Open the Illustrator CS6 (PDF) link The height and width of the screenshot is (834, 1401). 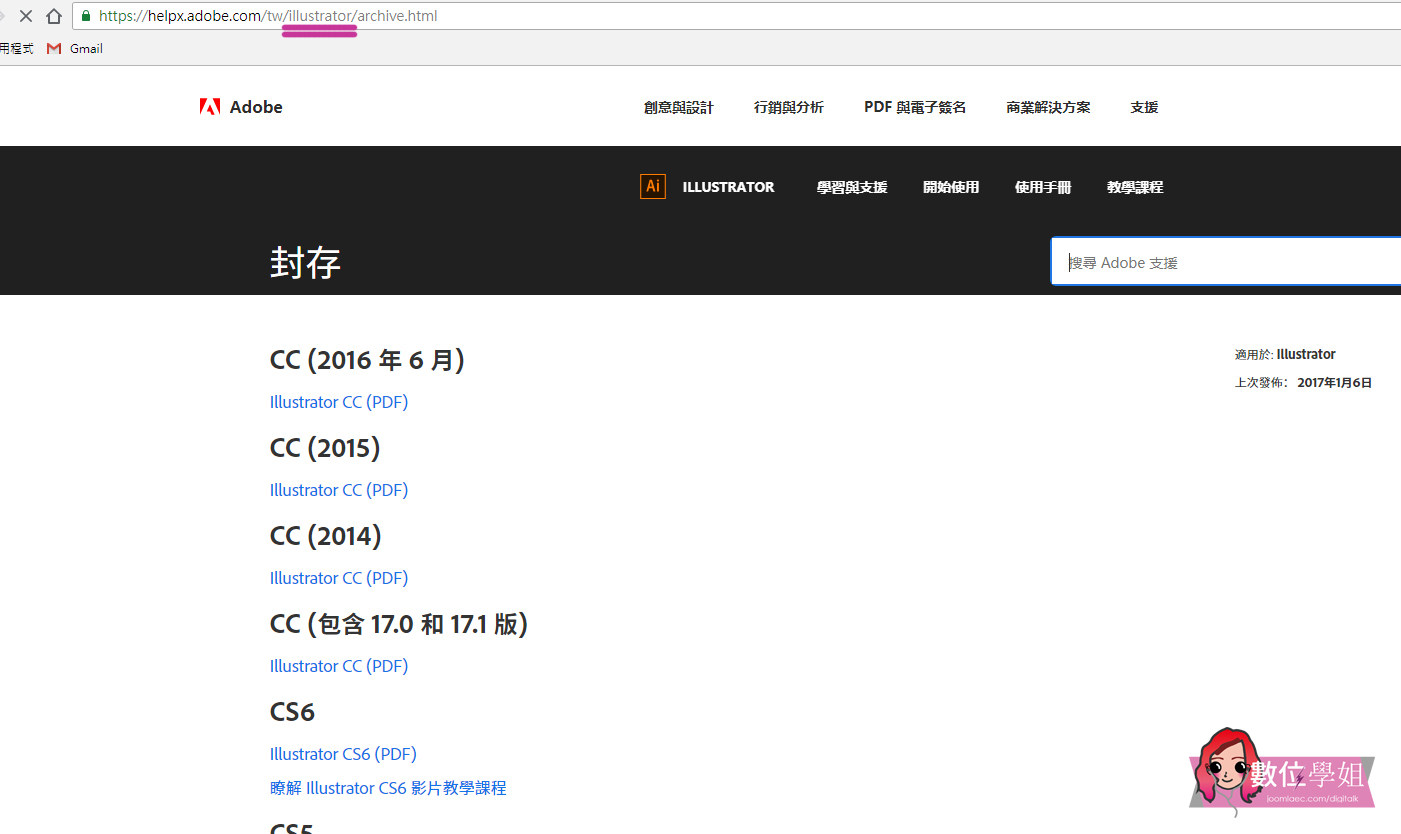[x=343, y=754]
